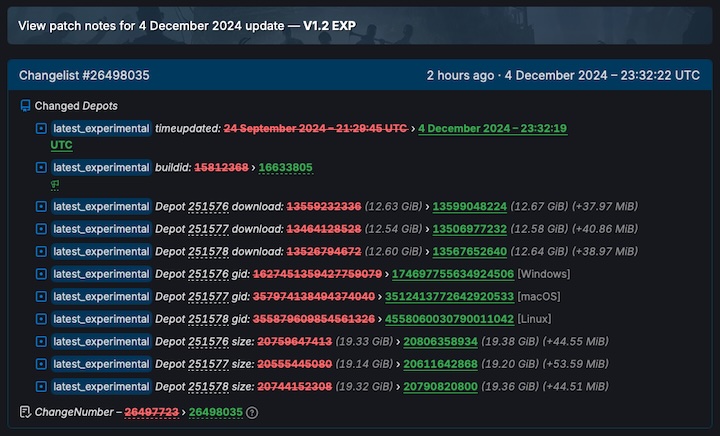
Task: Click the branch icon beside timeupdated row
Action: (41, 129)
